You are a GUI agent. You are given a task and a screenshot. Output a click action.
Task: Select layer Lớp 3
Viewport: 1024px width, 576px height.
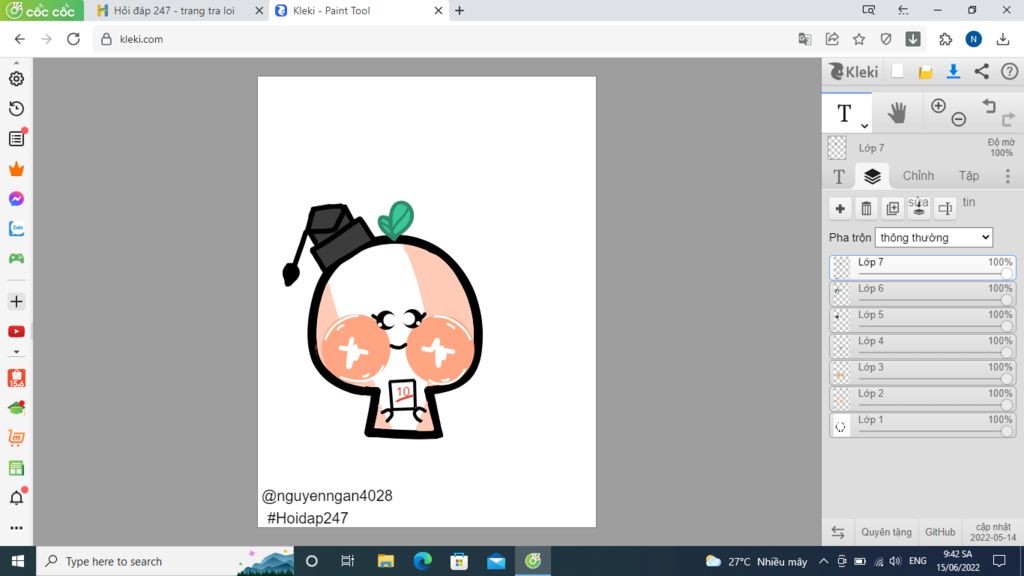click(x=922, y=373)
